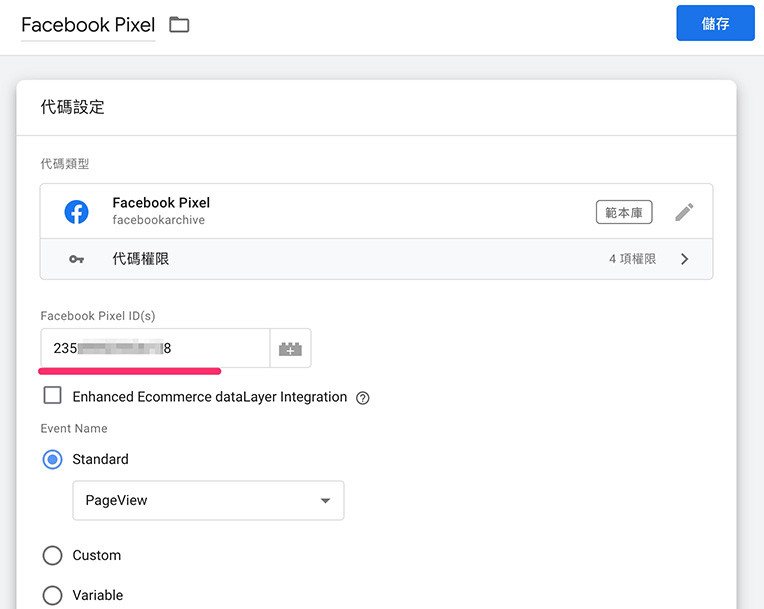Viewport: 764px width, 609px height.
Task: Expand permissions using the right chevron arrow
Action: pos(685,259)
